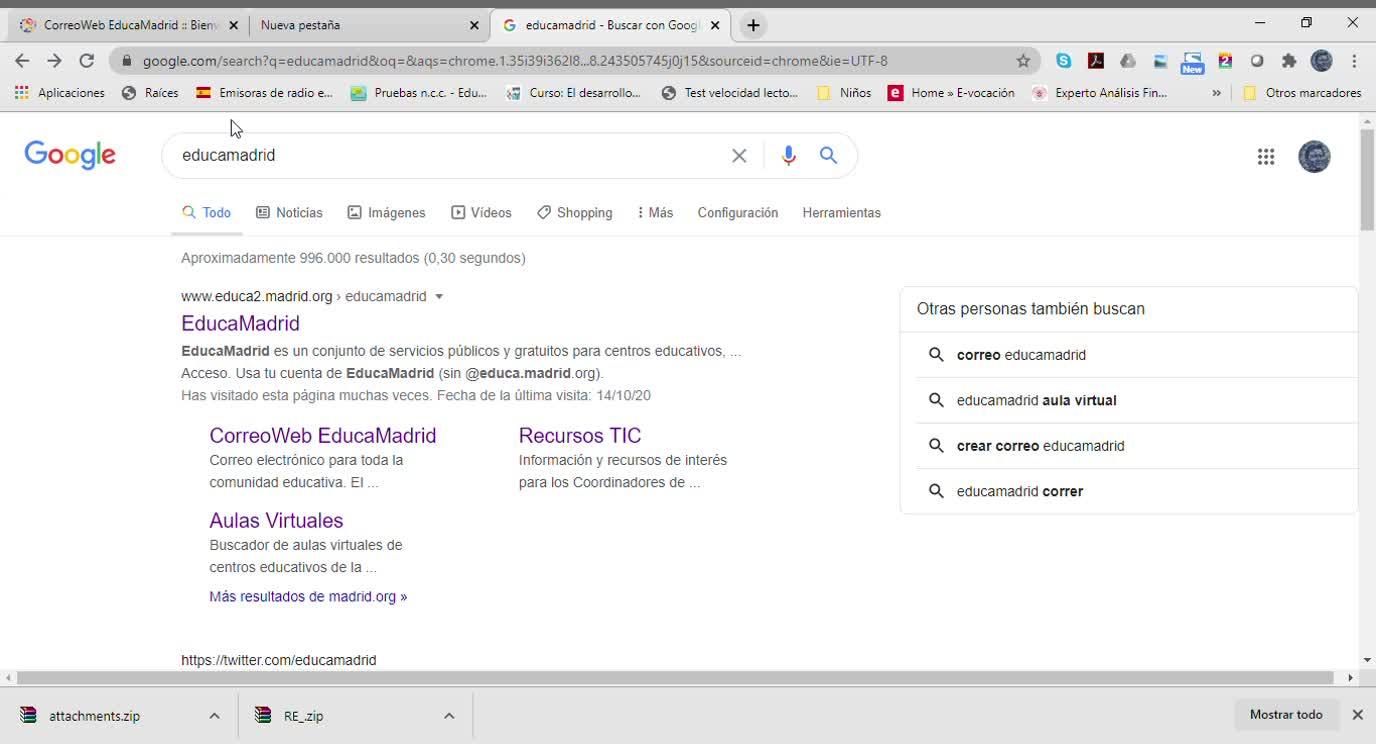Open the Adobe Acrobat extension icon
This screenshot has width=1376, height=744.
pos(1096,61)
